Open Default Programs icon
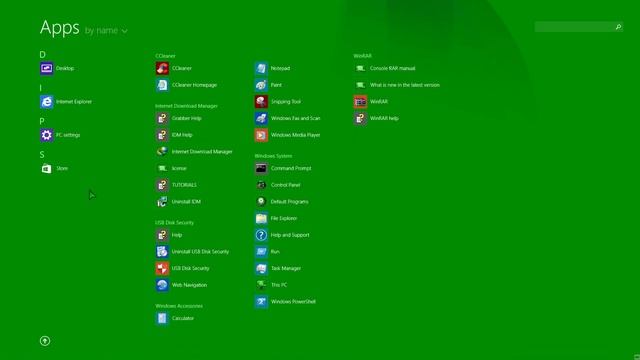The height and width of the screenshot is (360, 640). (x=261, y=202)
